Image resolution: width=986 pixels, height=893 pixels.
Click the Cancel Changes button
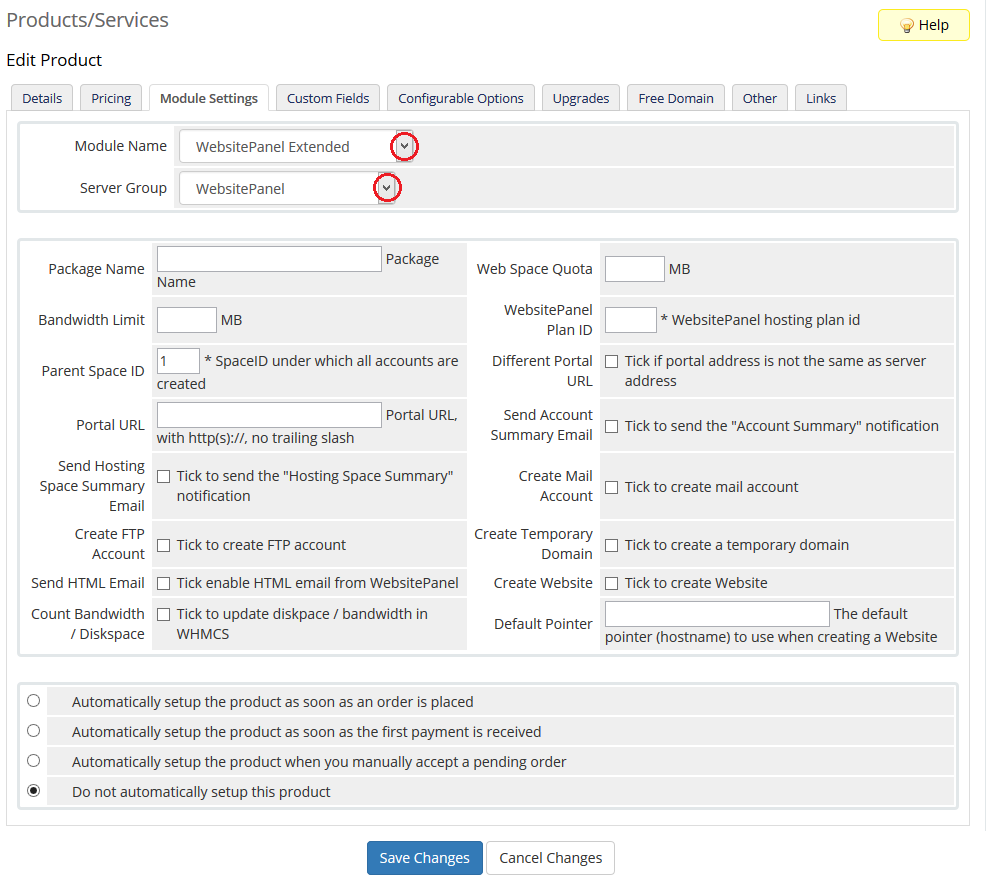coord(550,858)
